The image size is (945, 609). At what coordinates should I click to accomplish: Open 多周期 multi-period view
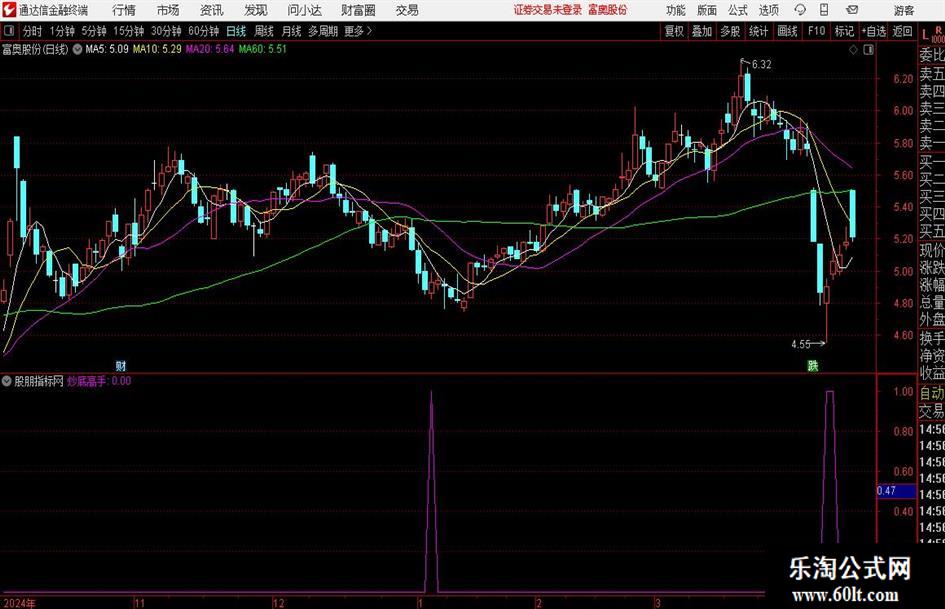[323, 31]
